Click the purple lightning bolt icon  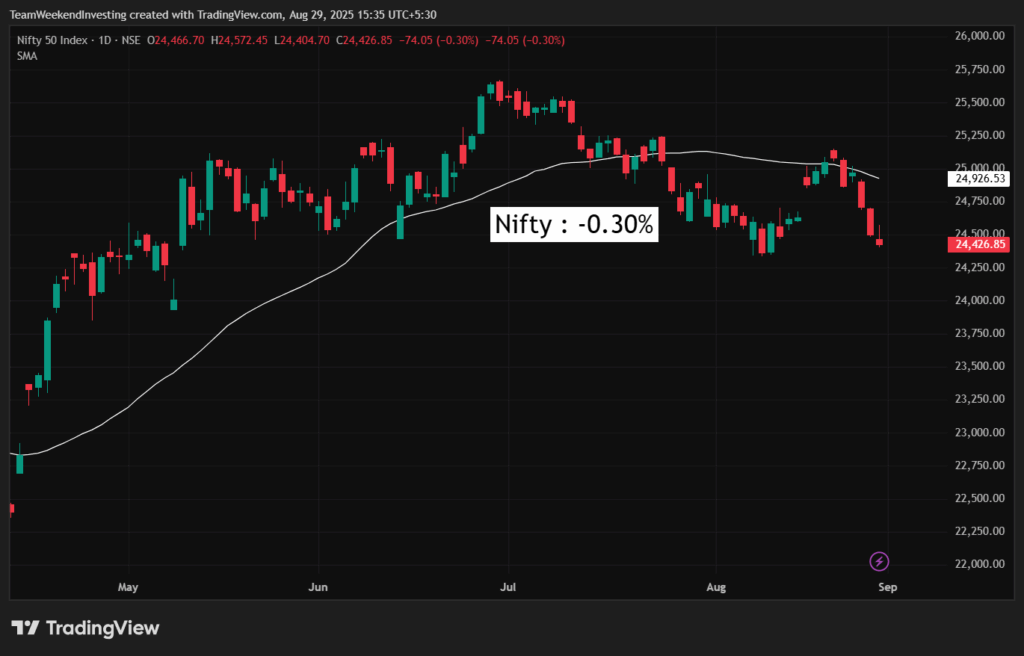[879, 561]
